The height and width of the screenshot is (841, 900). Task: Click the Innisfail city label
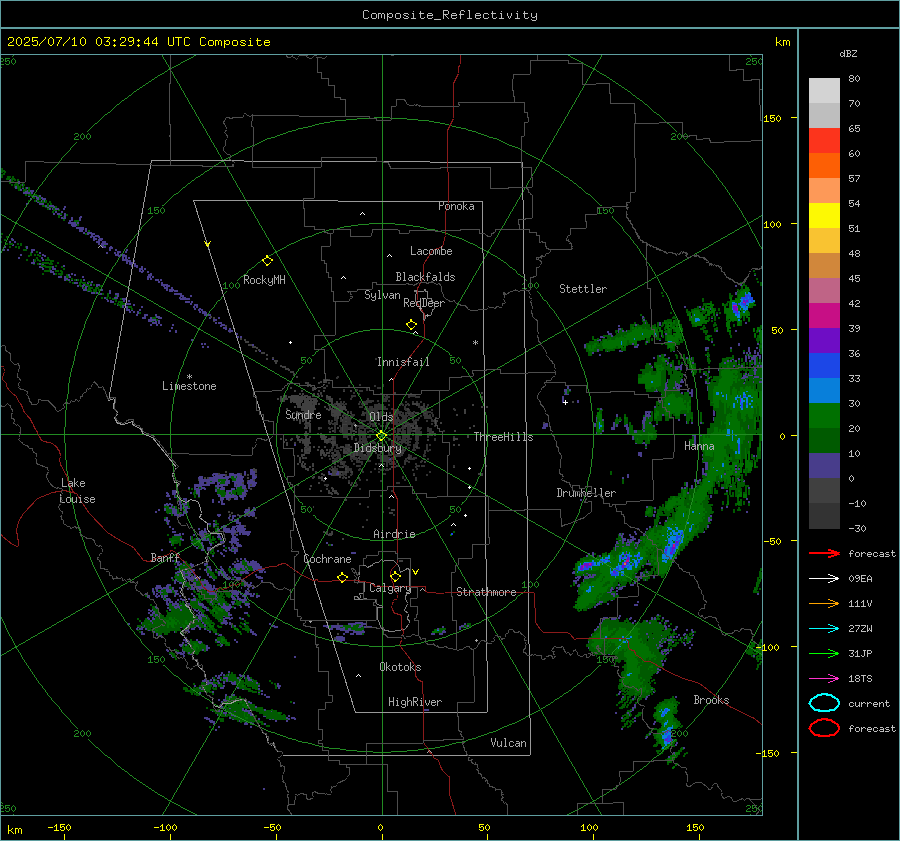point(403,362)
